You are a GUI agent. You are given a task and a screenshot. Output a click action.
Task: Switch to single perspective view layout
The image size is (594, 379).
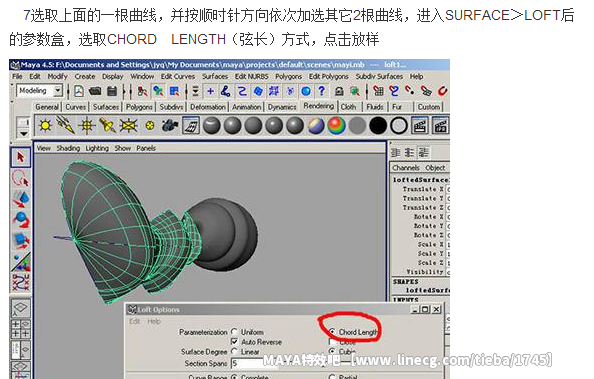click(20, 308)
